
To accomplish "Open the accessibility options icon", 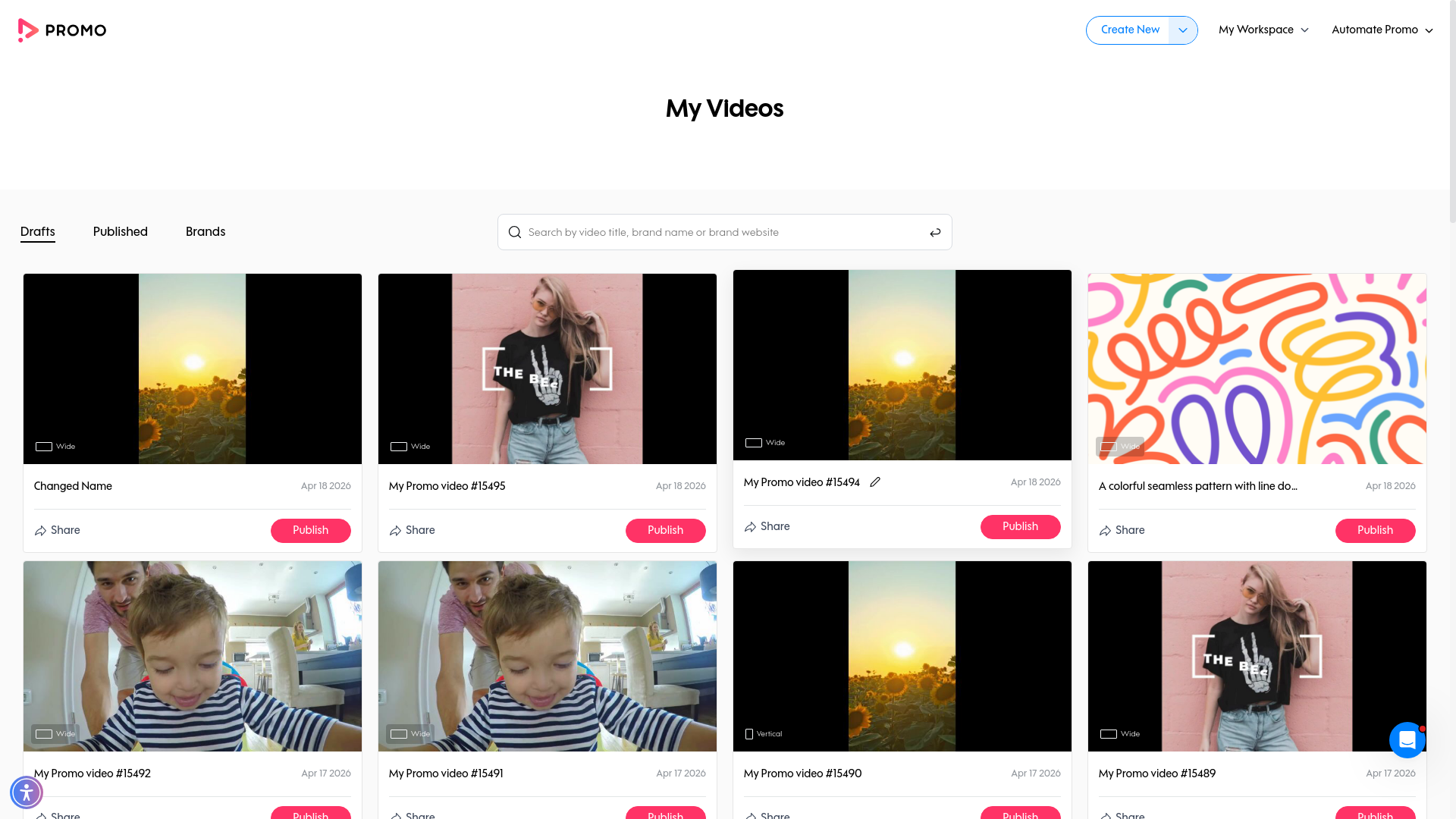I will pos(27,792).
